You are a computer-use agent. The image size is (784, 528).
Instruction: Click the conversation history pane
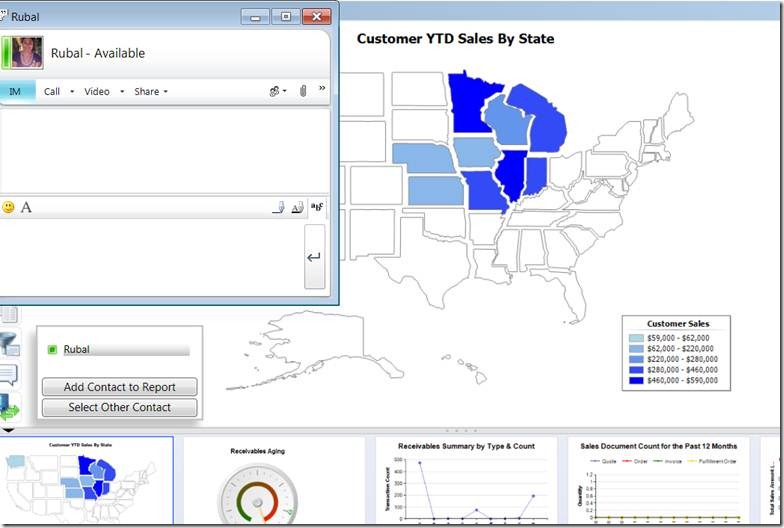pyautogui.click(x=164, y=150)
